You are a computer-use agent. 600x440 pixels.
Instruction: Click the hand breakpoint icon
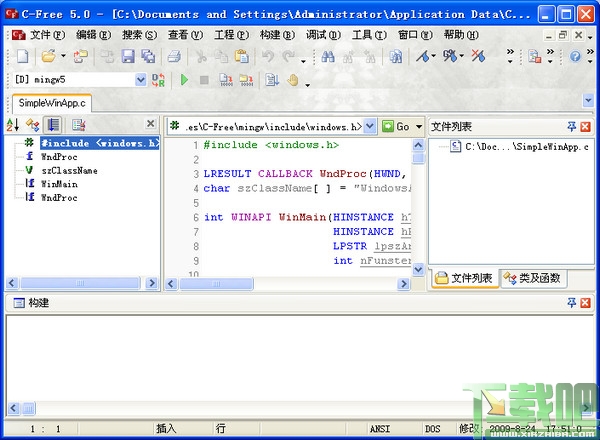point(293,80)
